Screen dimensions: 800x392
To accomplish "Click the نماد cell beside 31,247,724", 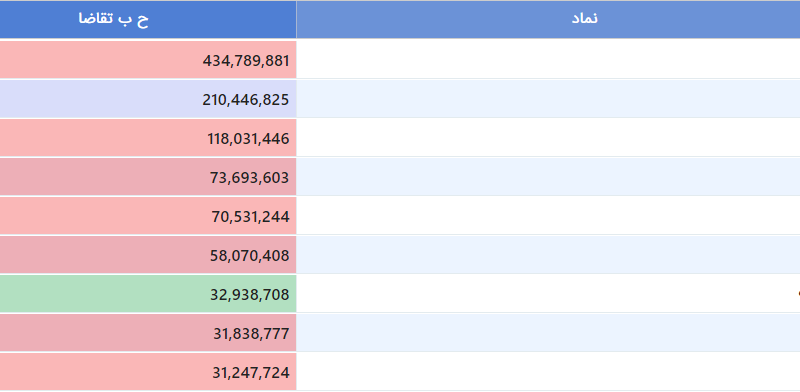I will coord(548,372).
